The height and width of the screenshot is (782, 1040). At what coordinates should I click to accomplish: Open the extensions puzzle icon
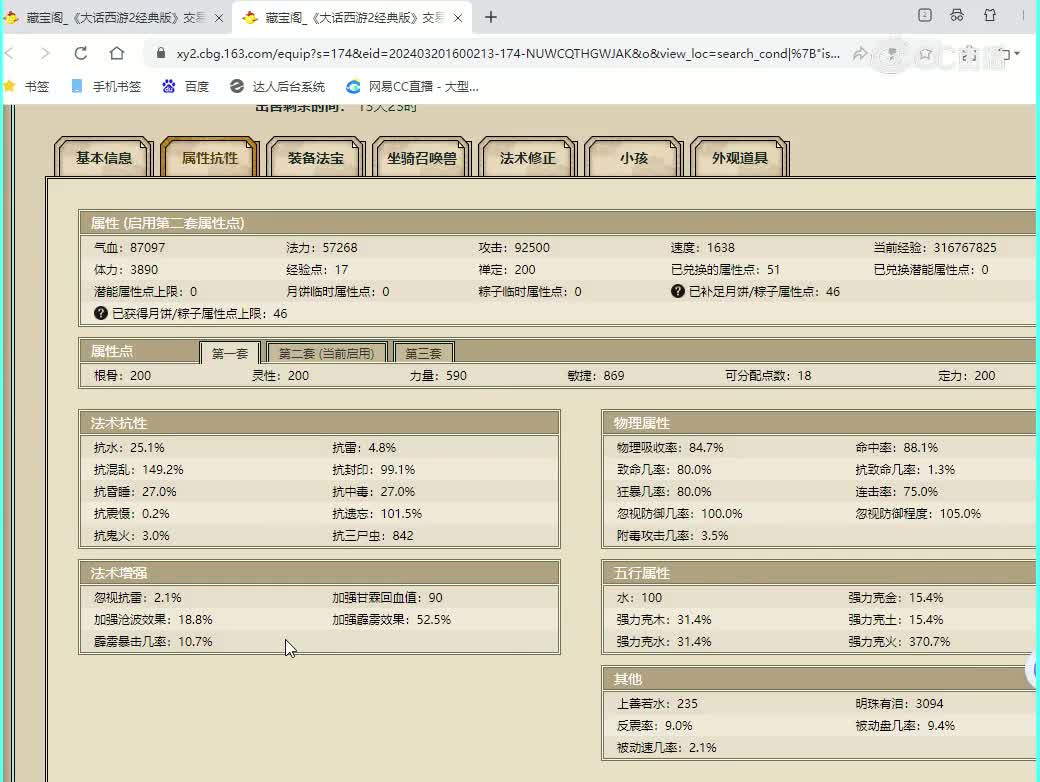pyautogui.click(x=969, y=54)
